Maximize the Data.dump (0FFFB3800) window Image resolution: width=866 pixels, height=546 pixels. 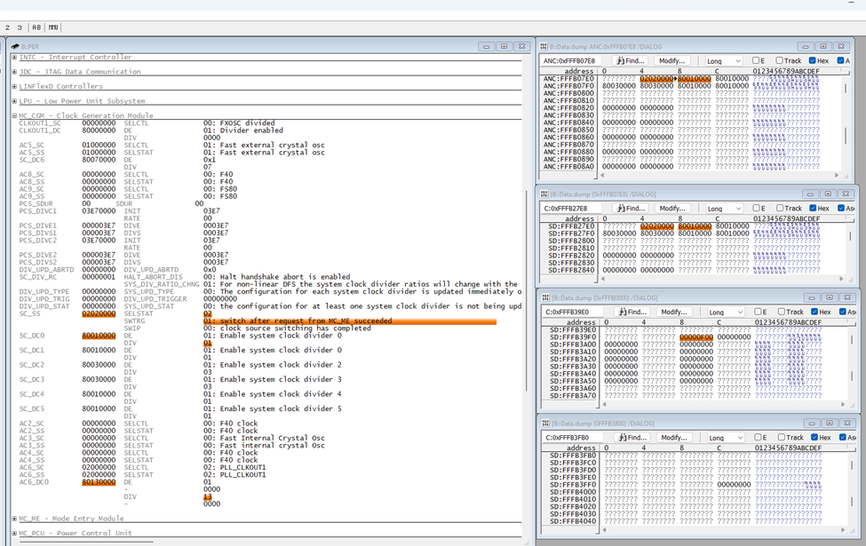pos(829,423)
